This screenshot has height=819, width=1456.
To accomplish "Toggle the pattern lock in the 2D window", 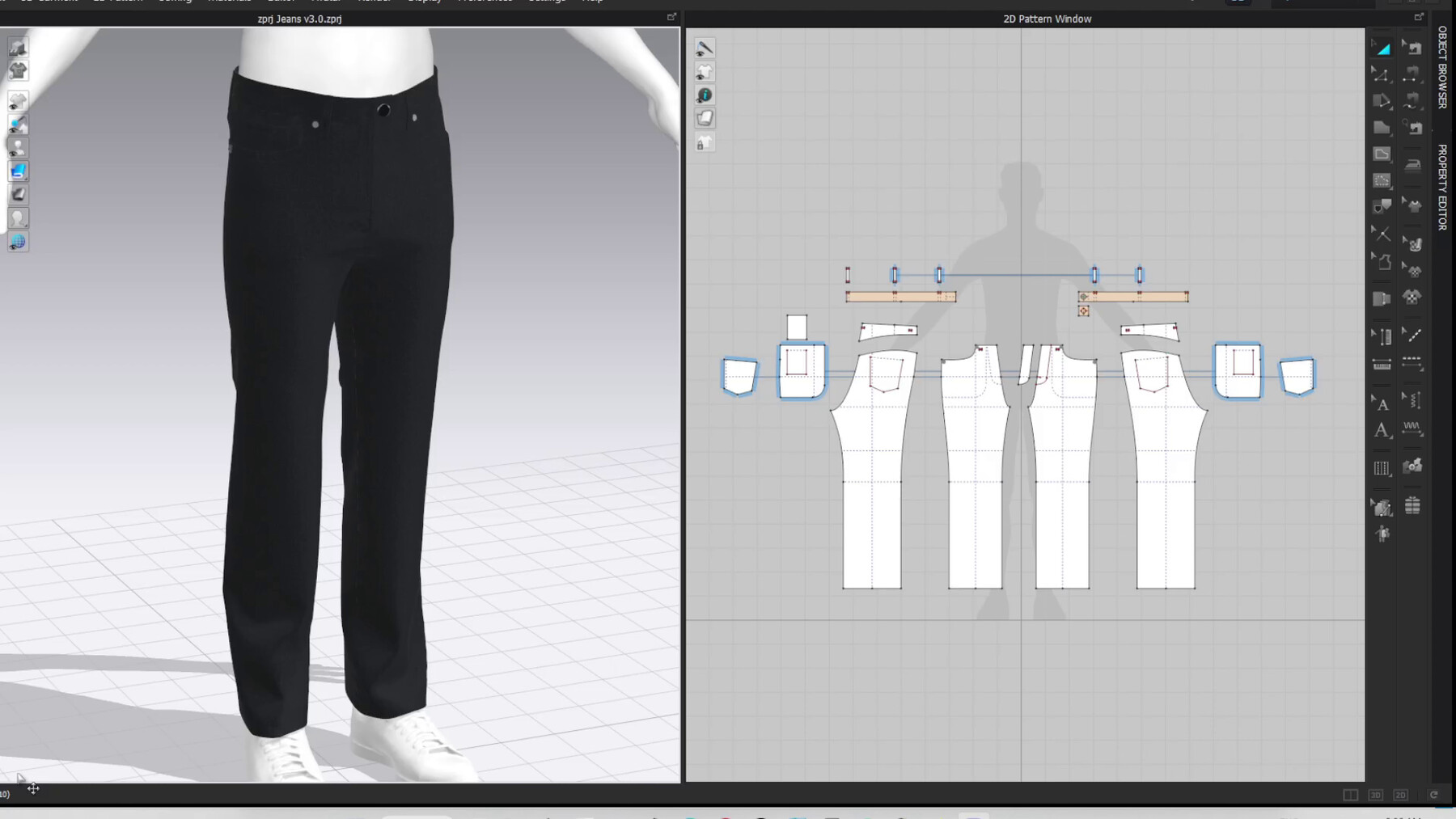I will click(x=705, y=142).
